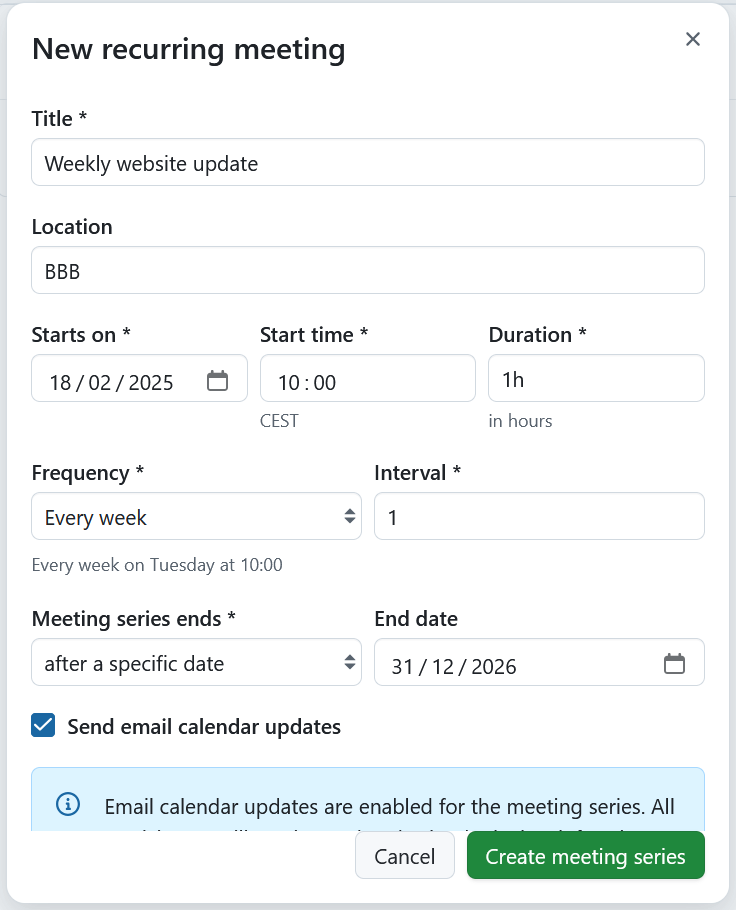Edit the meeting title Weekly website update
This screenshot has height=910, width=736.
point(368,162)
